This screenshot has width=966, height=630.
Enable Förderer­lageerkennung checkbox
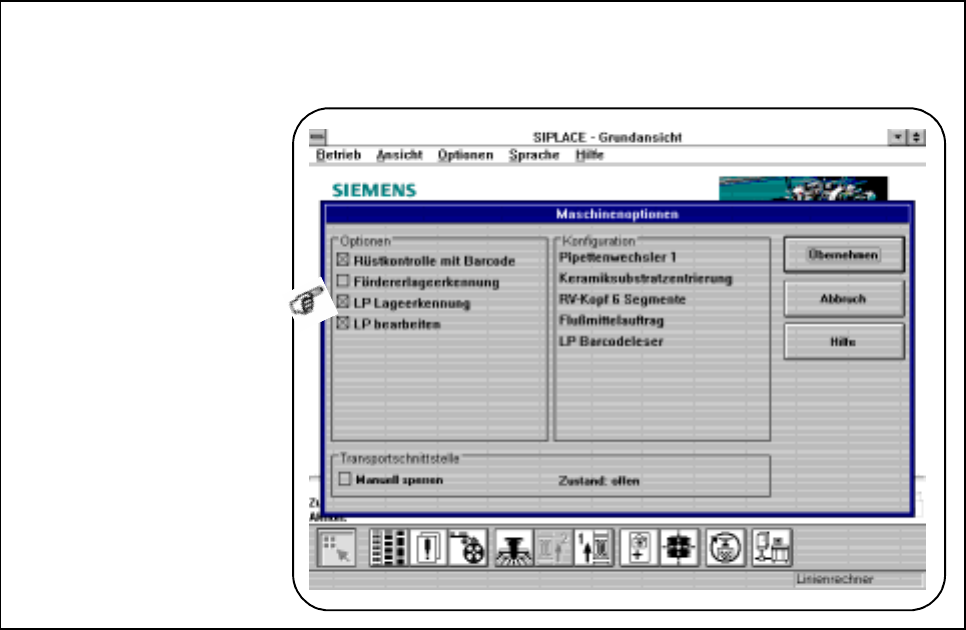343,281
